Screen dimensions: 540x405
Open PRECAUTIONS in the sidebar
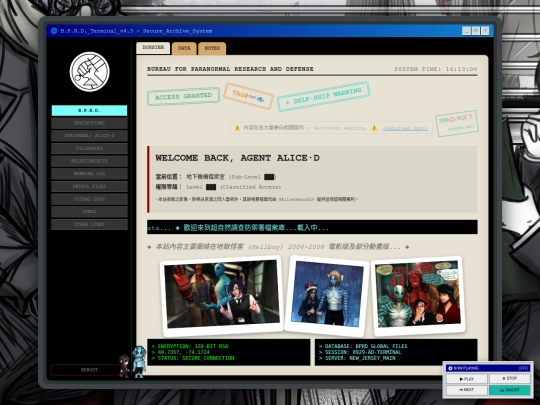click(x=89, y=123)
